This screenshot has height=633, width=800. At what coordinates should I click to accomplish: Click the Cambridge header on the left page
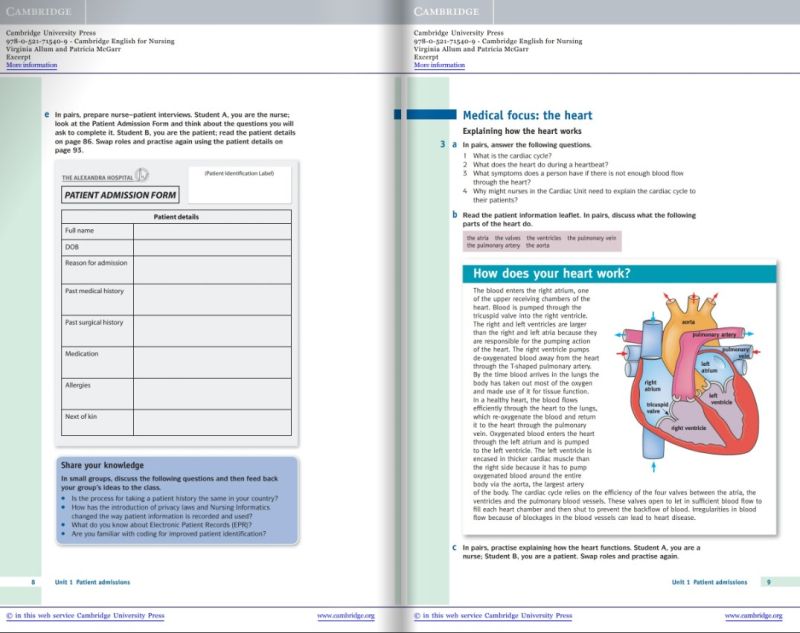click(x=38, y=10)
